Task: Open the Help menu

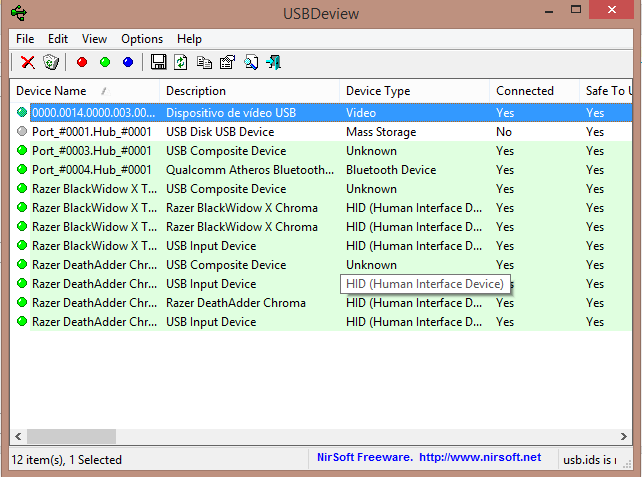Action: [189, 39]
